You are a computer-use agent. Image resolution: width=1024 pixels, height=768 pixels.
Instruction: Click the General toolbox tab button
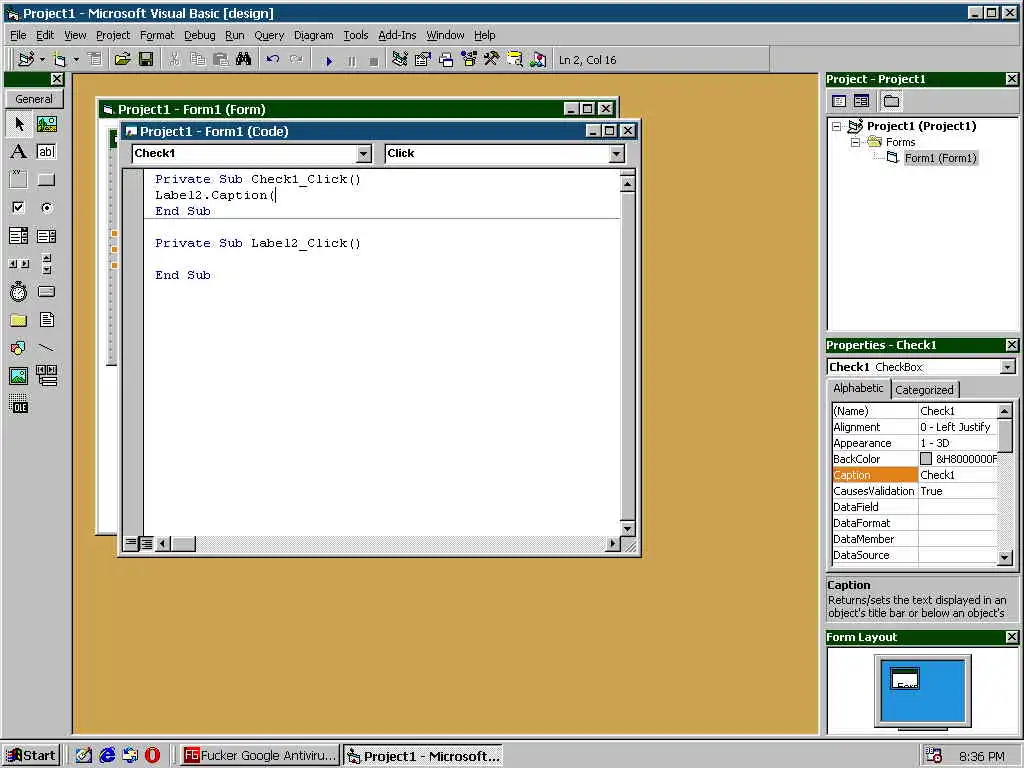click(x=34, y=99)
